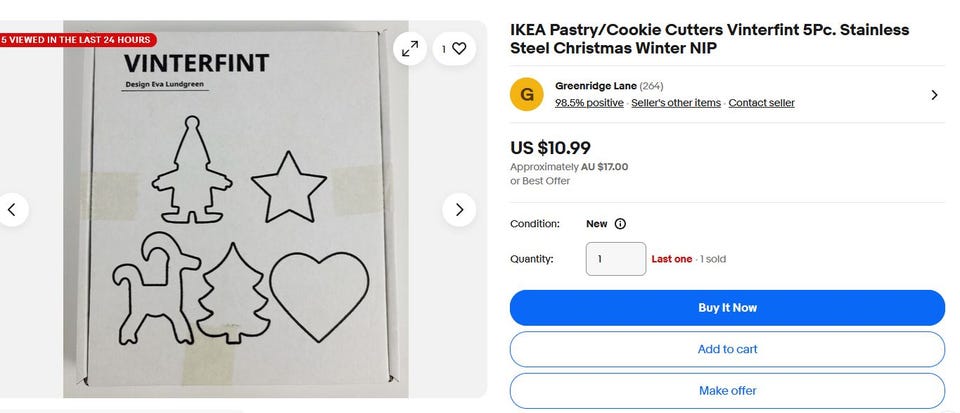
Task: Expand the product image to full view
Action: click(x=410, y=48)
